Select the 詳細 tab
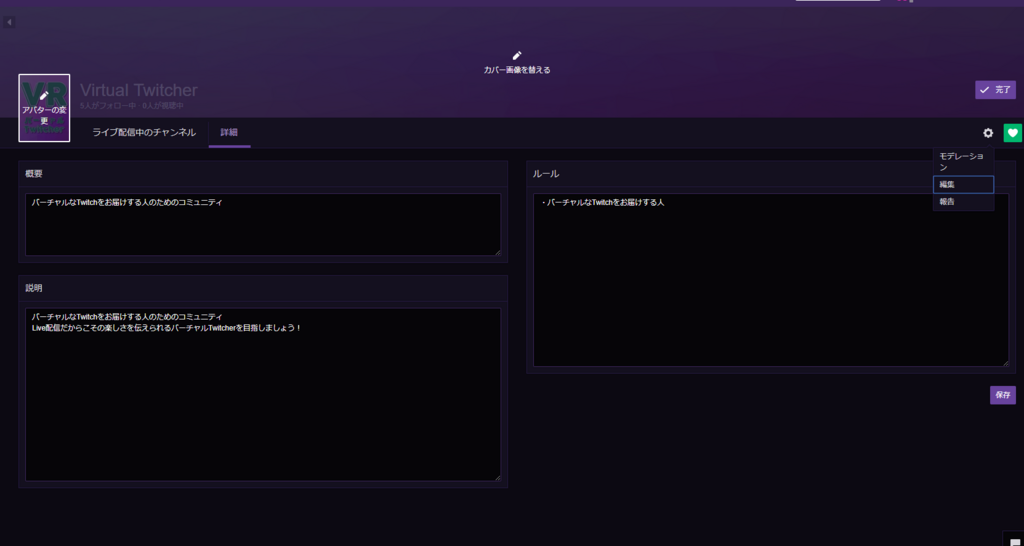 tap(229, 133)
